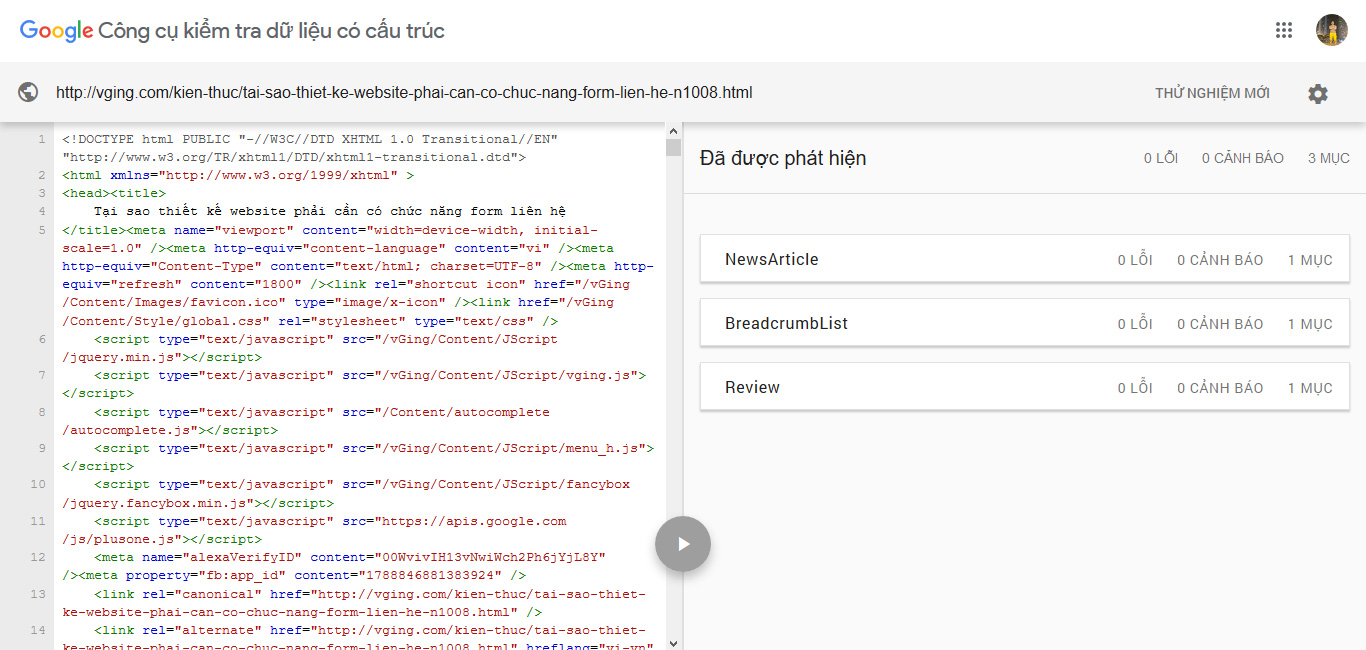Viewport: 1366px width, 650px height.
Task: Open the Google apps grid
Action: tap(1284, 30)
